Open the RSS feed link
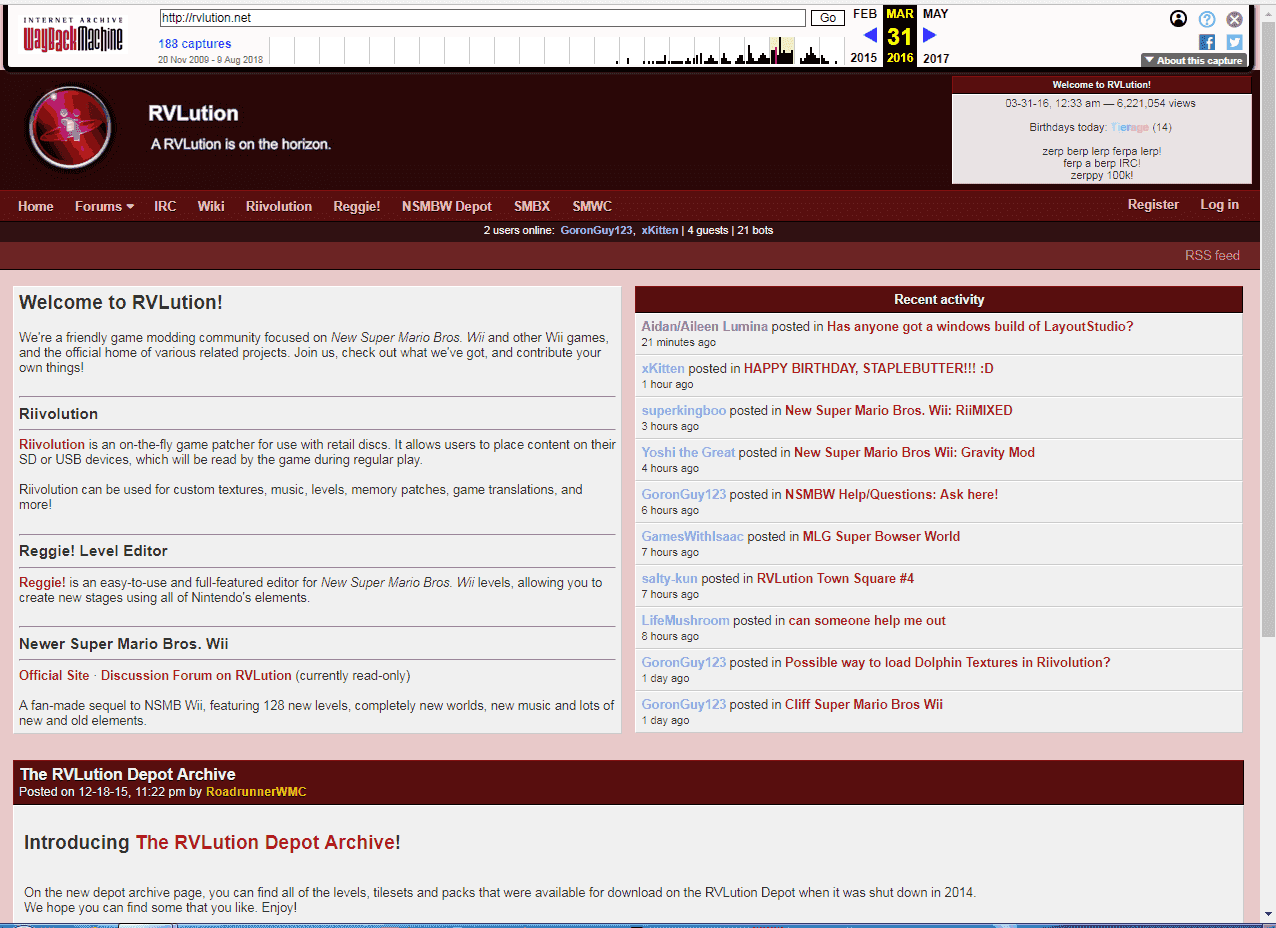The image size is (1276, 928). [x=1212, y=255]
